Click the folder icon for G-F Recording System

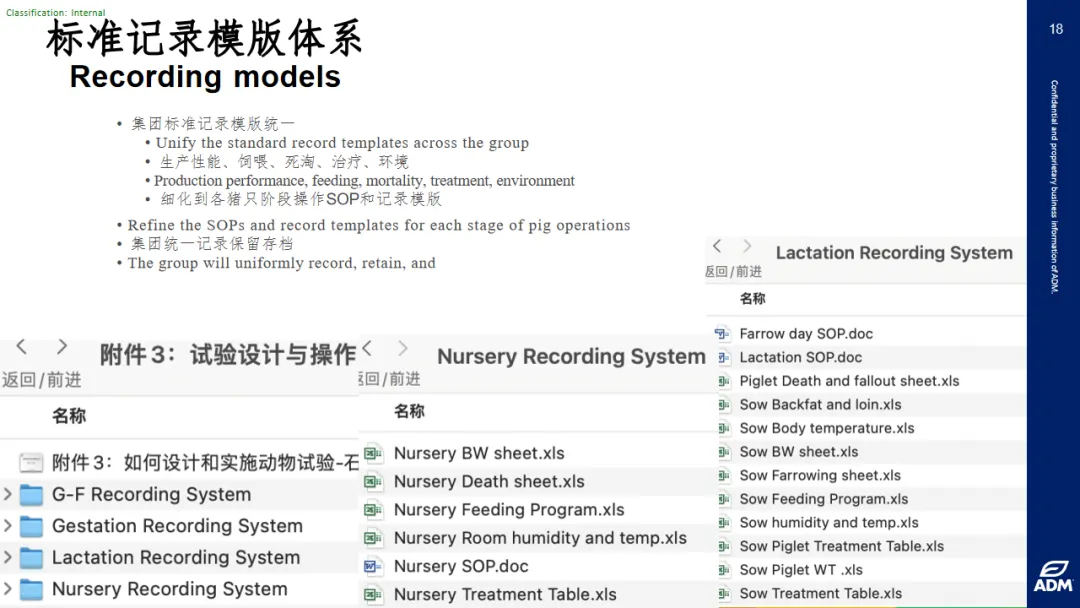click(x=32, y=495)
